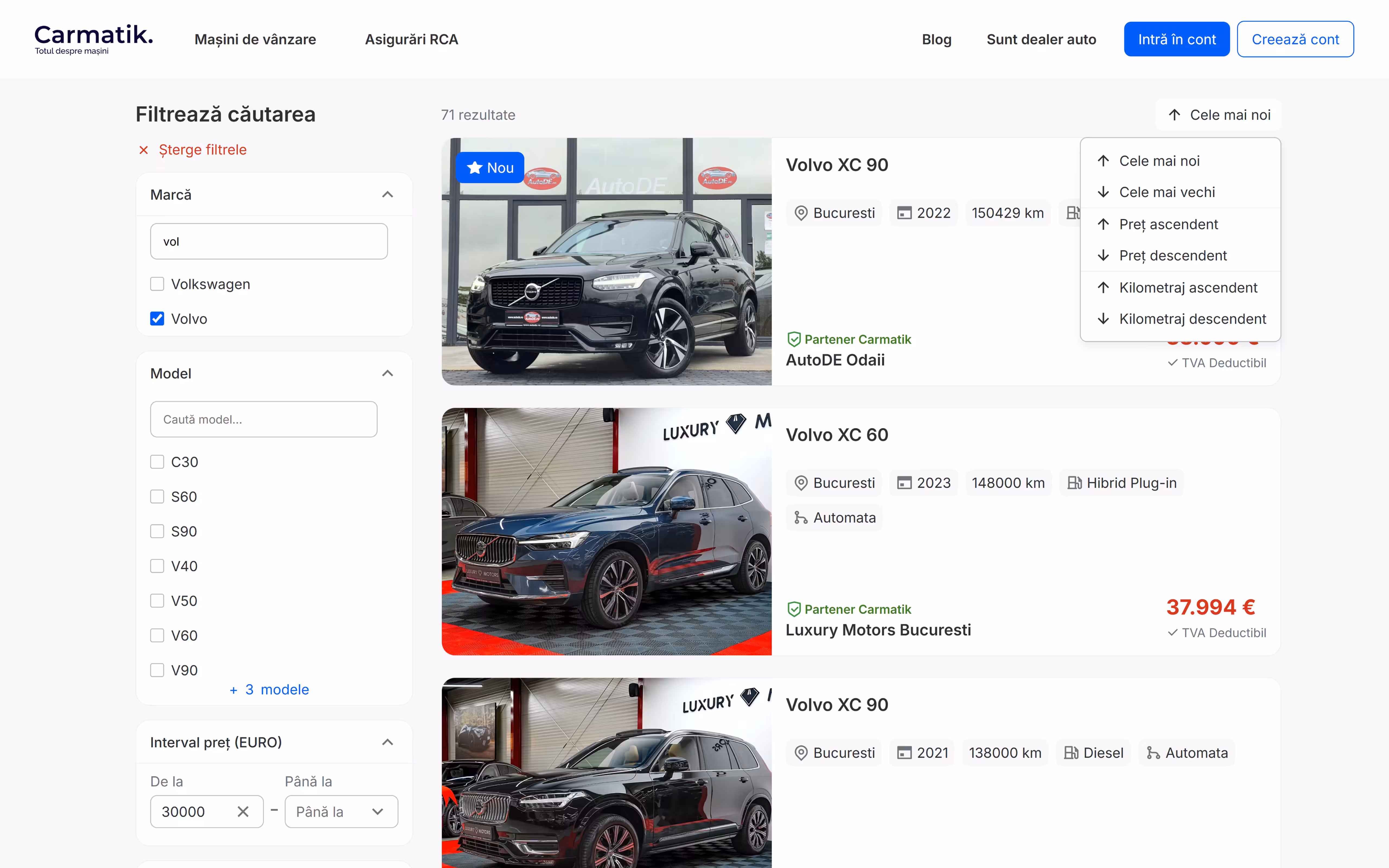Viewport: 1389px width, 868px height.
Task: Click the X icon beside Șterge filtrele
Action: (x=144, y=150)
